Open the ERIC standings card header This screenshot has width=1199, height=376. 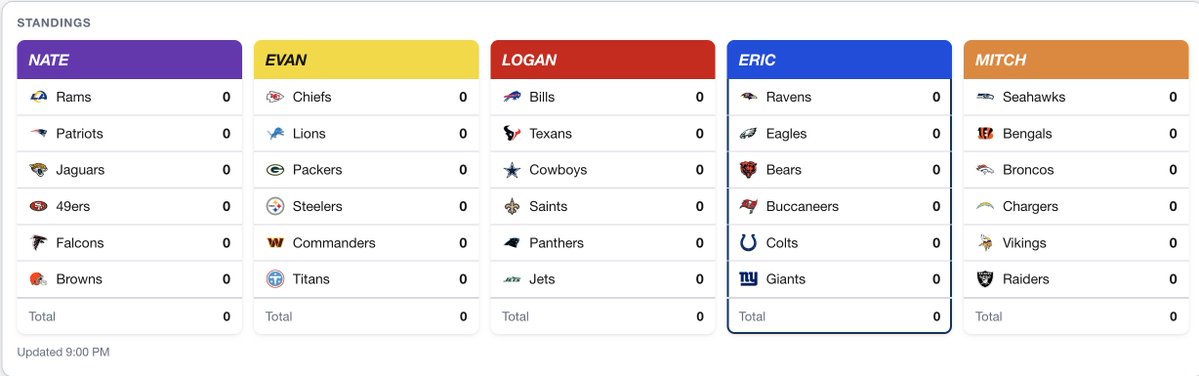coord(840,60)
